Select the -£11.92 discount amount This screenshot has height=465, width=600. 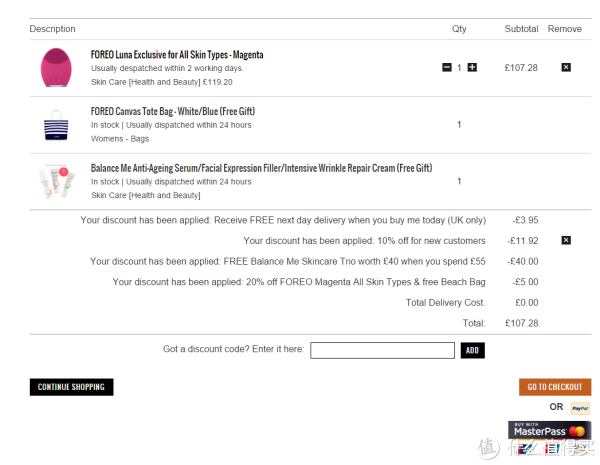click(523, 241)
